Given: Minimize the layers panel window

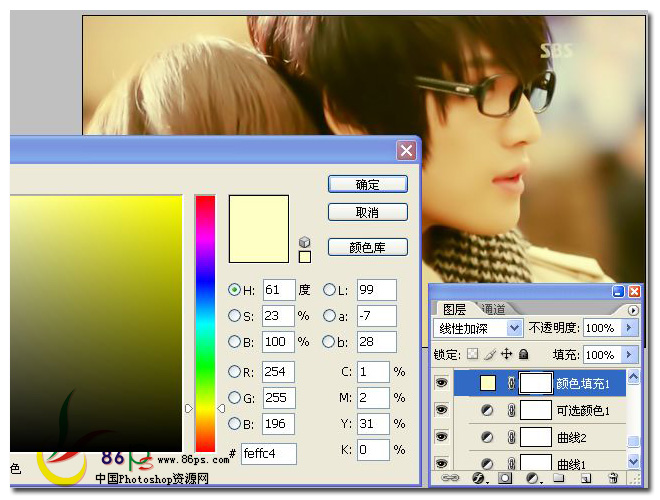Looking at the screenshot, I should click(x=618, y=291).
